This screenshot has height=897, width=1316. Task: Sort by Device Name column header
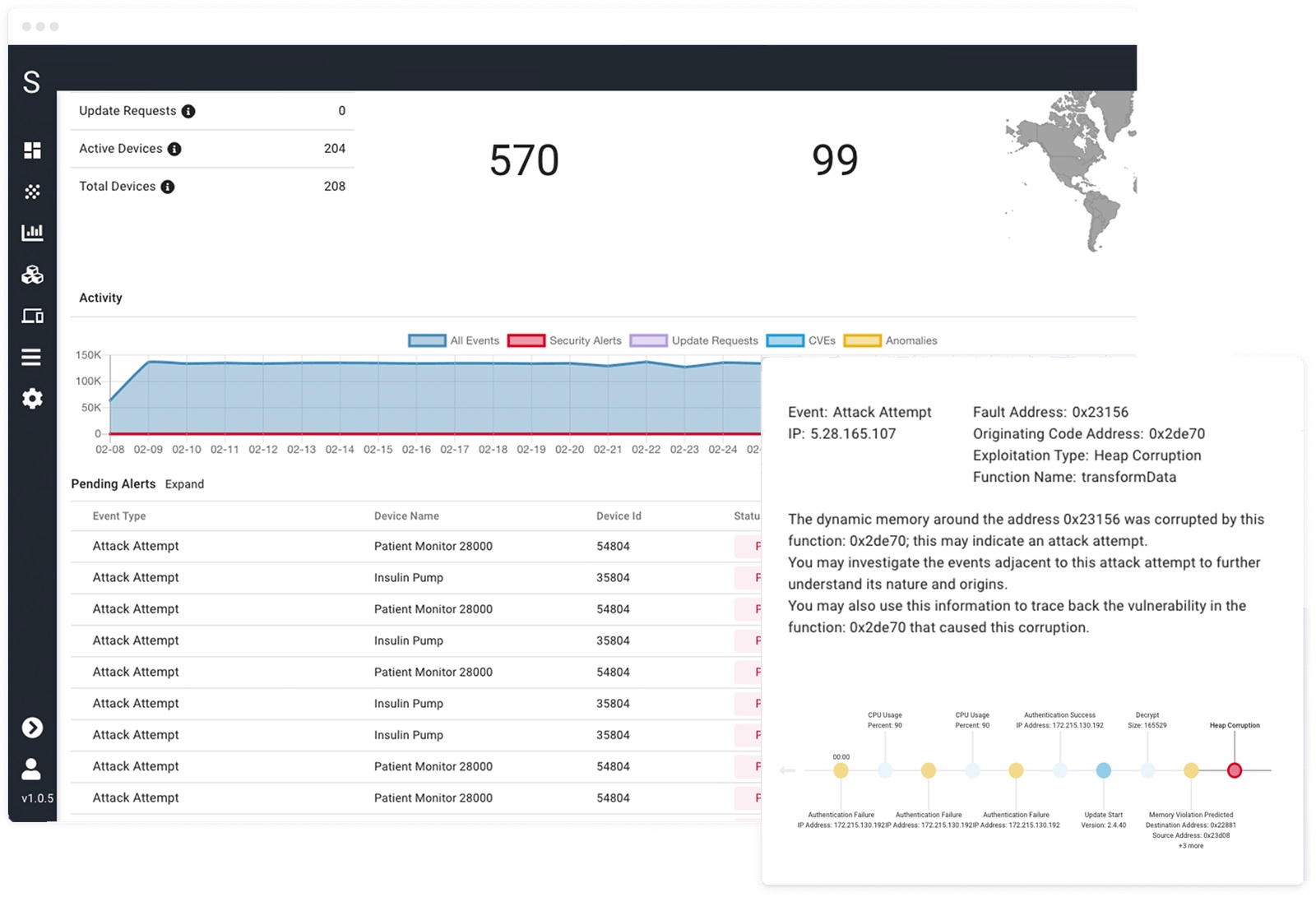[x=406, y=516]
